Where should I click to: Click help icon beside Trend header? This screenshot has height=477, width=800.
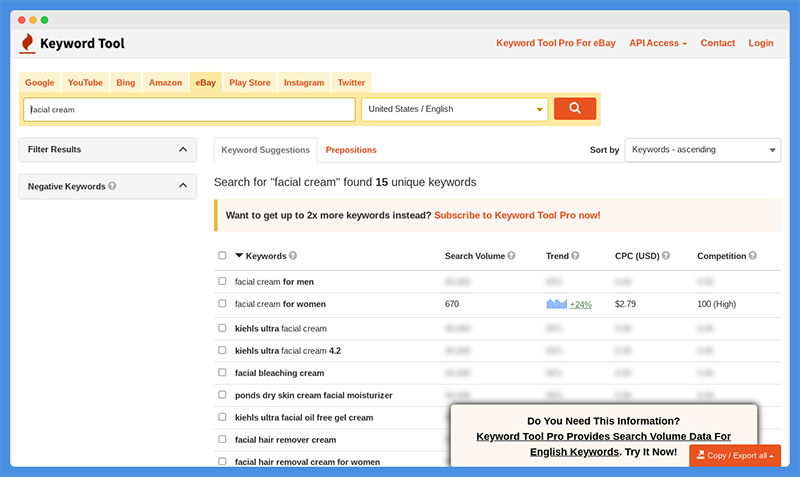tap(575, 256)
